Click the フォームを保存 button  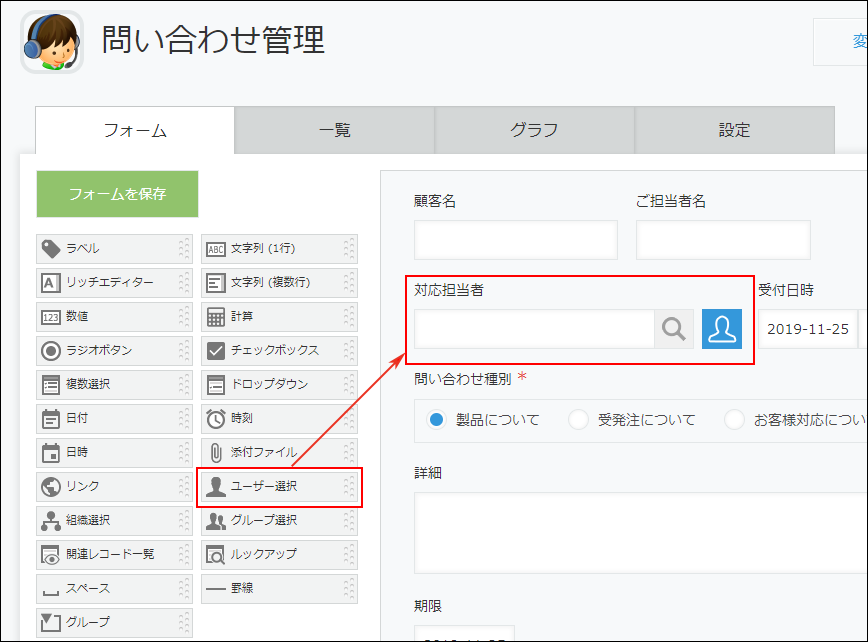tap(118, 194)
